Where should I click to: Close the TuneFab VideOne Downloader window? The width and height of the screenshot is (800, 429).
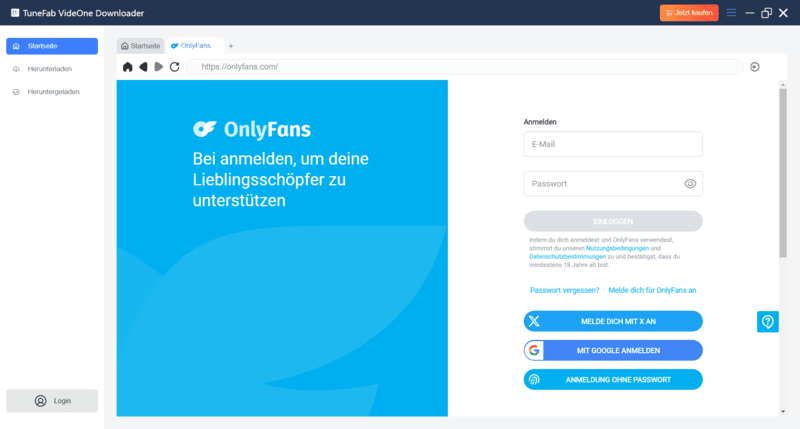tap(783, 13)
